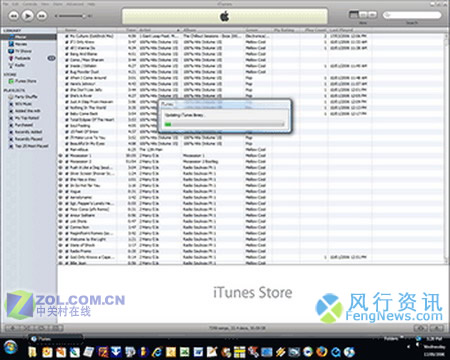The height and width of the screenshot is (360, 450).
Task: Launch Firefox from the taskbar
Action: click(322, 352)
